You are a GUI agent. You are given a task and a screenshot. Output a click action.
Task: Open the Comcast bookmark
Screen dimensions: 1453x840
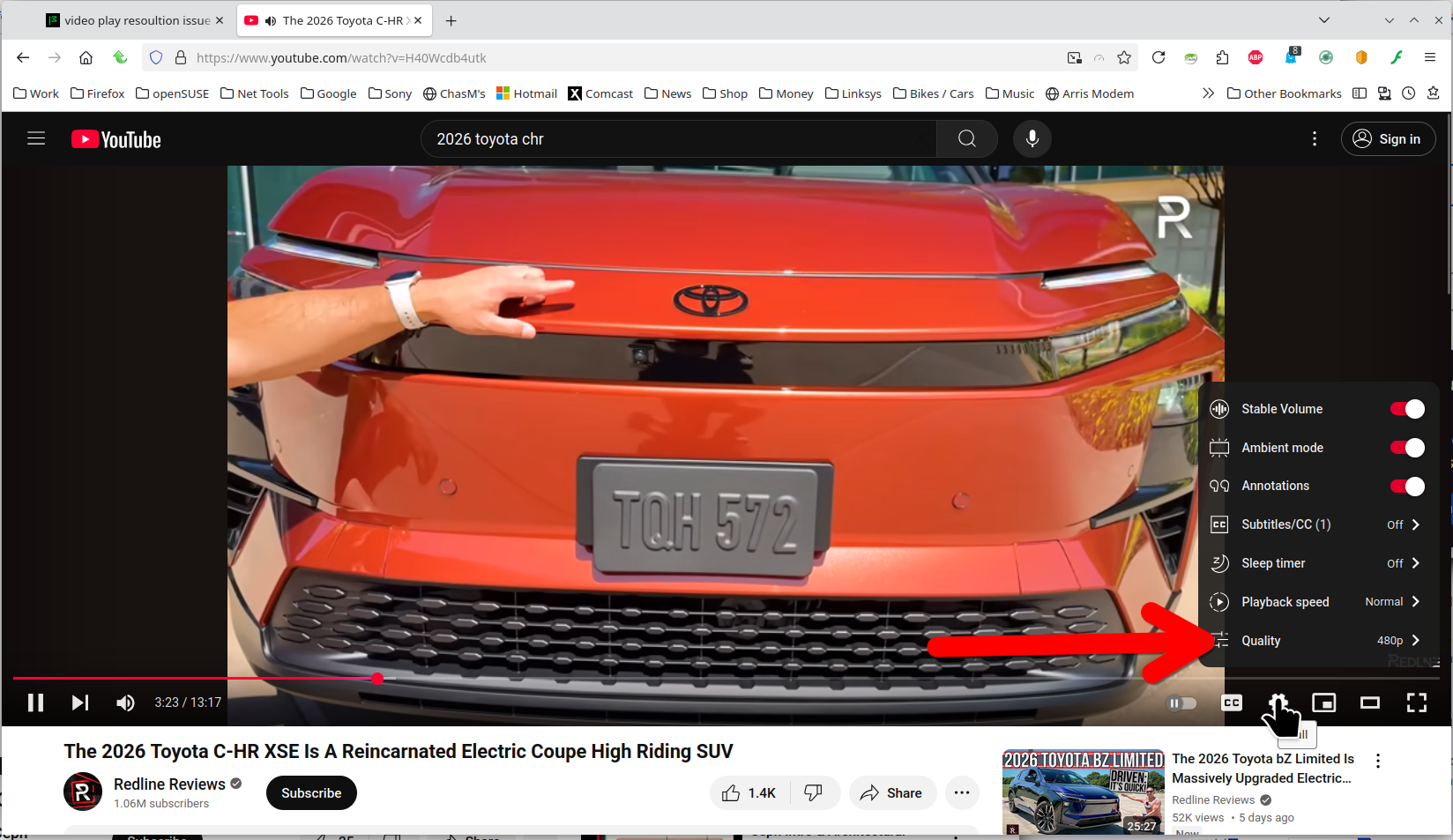click(600, 93)
